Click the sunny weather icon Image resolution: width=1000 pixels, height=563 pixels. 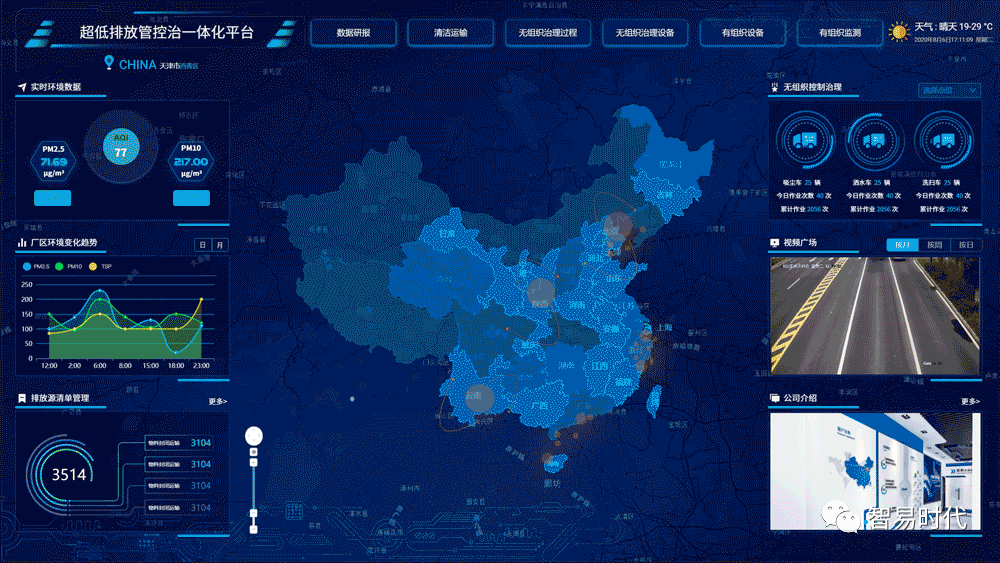pos(899,32)
